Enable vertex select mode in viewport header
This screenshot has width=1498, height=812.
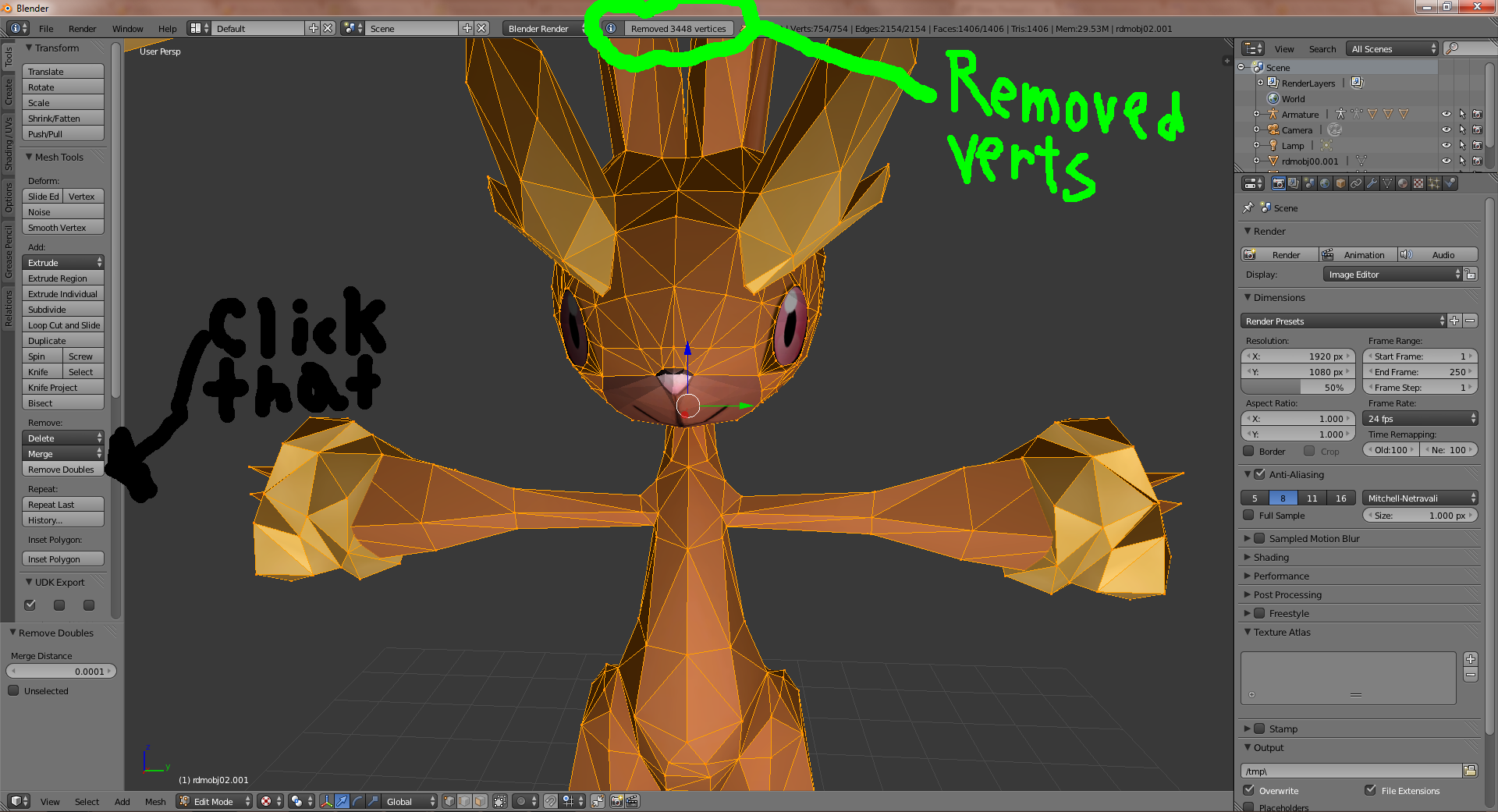tap(449, 801)
